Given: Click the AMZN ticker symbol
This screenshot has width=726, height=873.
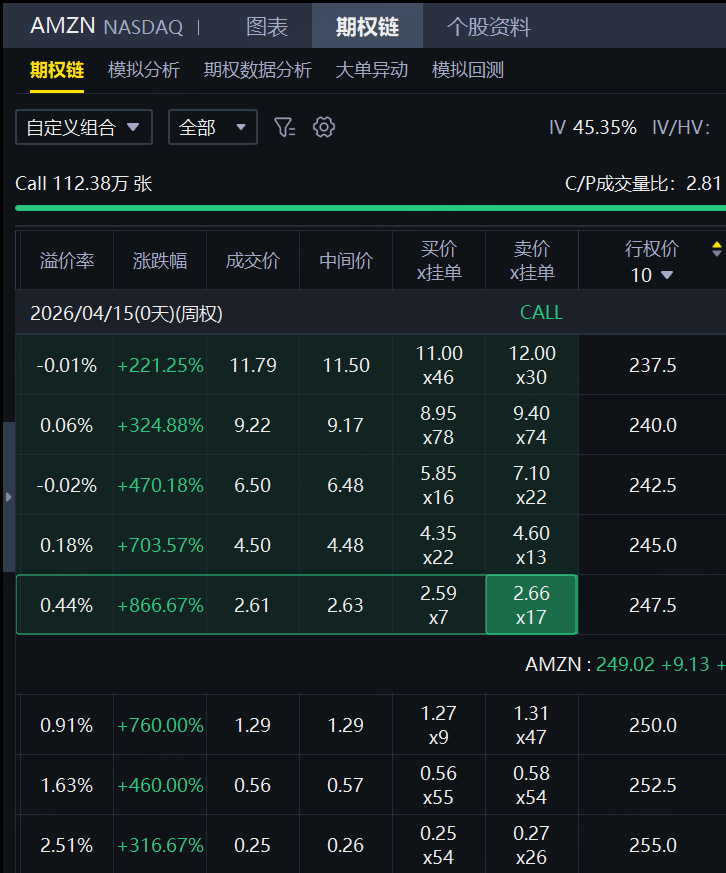Looking at the screenshot, I should [x=63, y=26].
